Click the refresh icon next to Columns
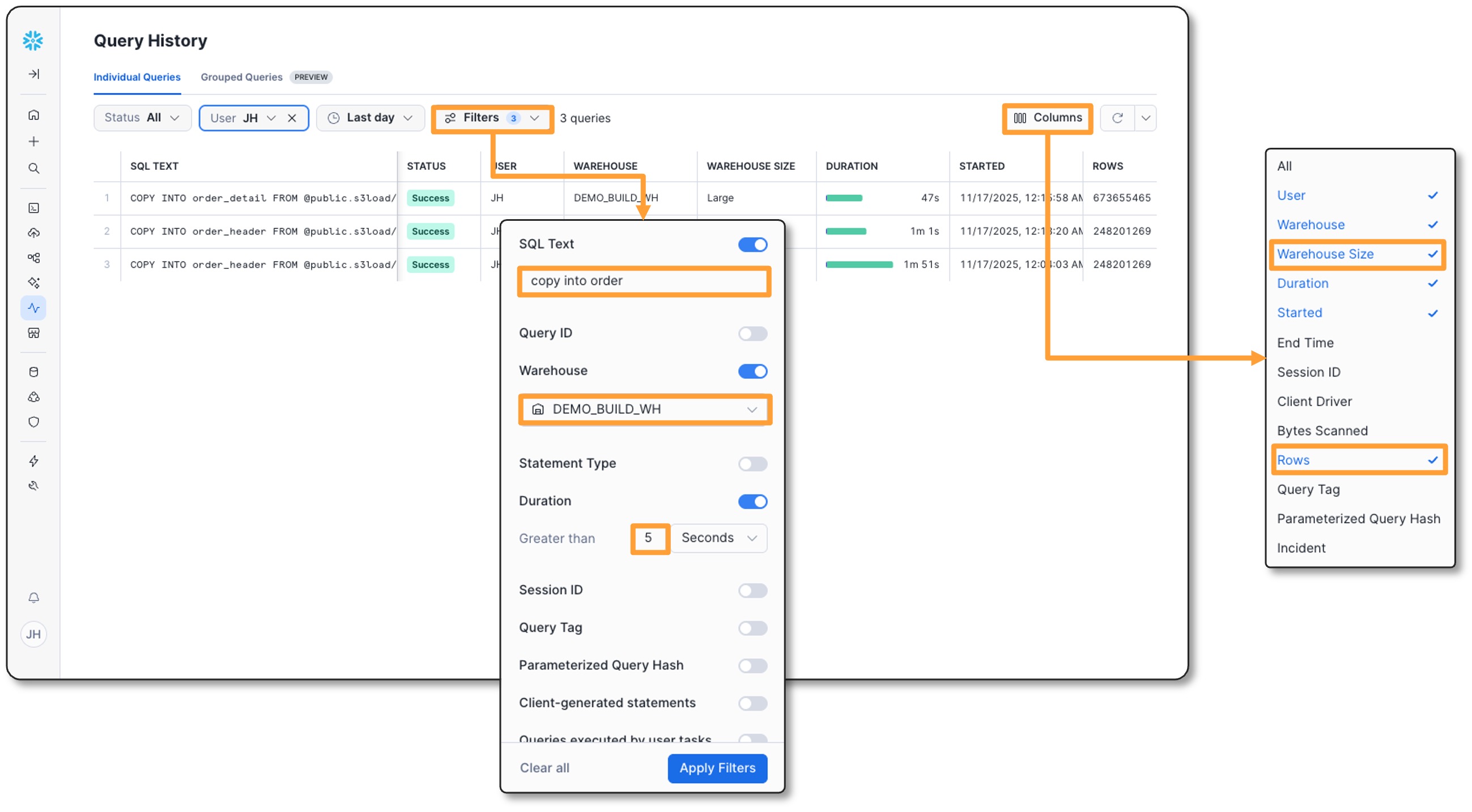 pos(1117,118)
